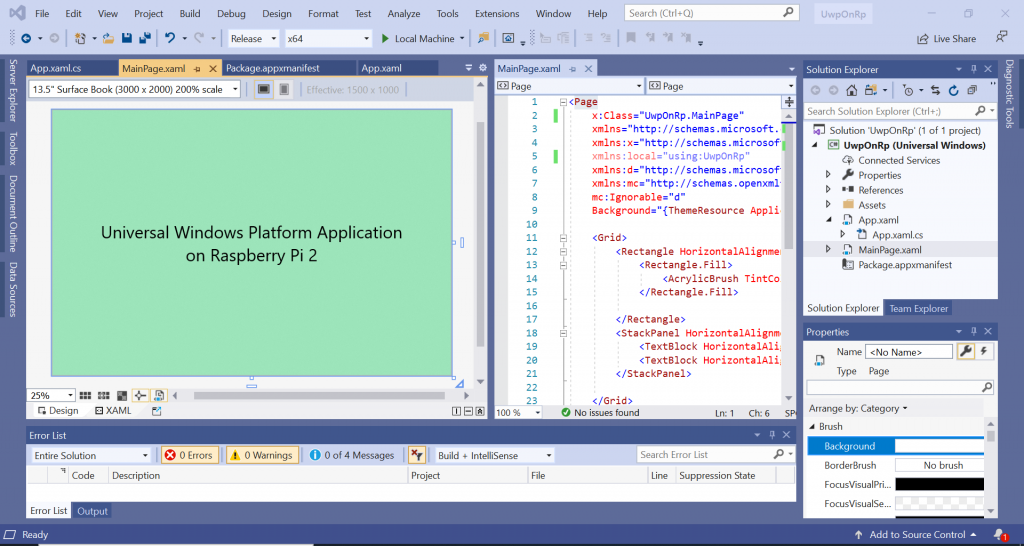Image resolution: width=1024 pixels, height=546 pixels.
Task: Open notifications bell in status bar
Action: click(x=999, y=535)
